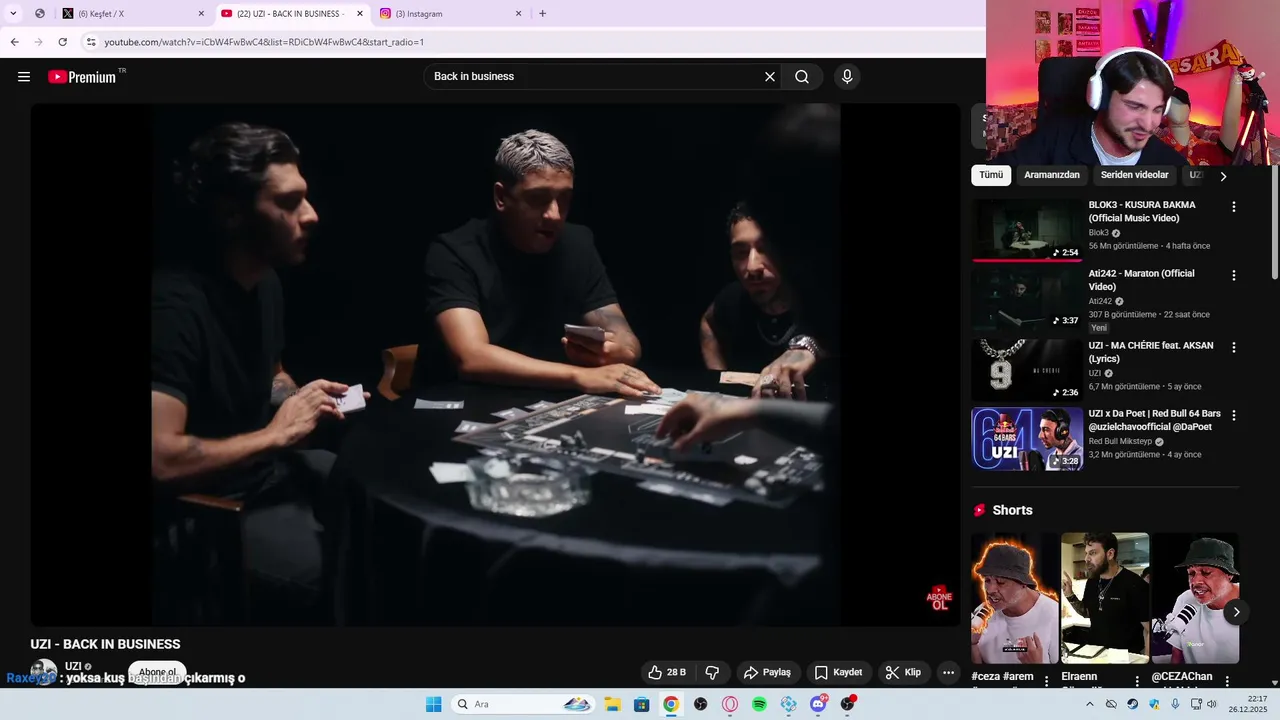Open Spotify from taskbar
This screenshot has width=1280, height=720.
[760, 704]
